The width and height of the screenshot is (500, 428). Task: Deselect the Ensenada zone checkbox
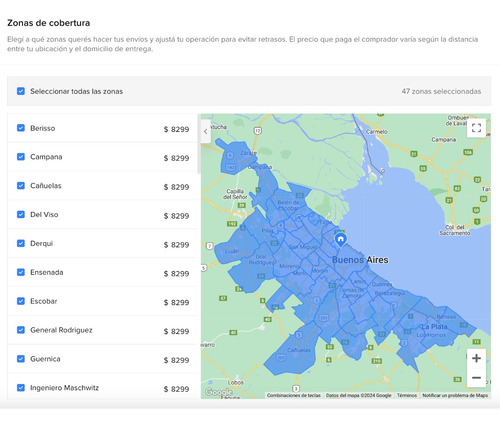click(21, 272)
